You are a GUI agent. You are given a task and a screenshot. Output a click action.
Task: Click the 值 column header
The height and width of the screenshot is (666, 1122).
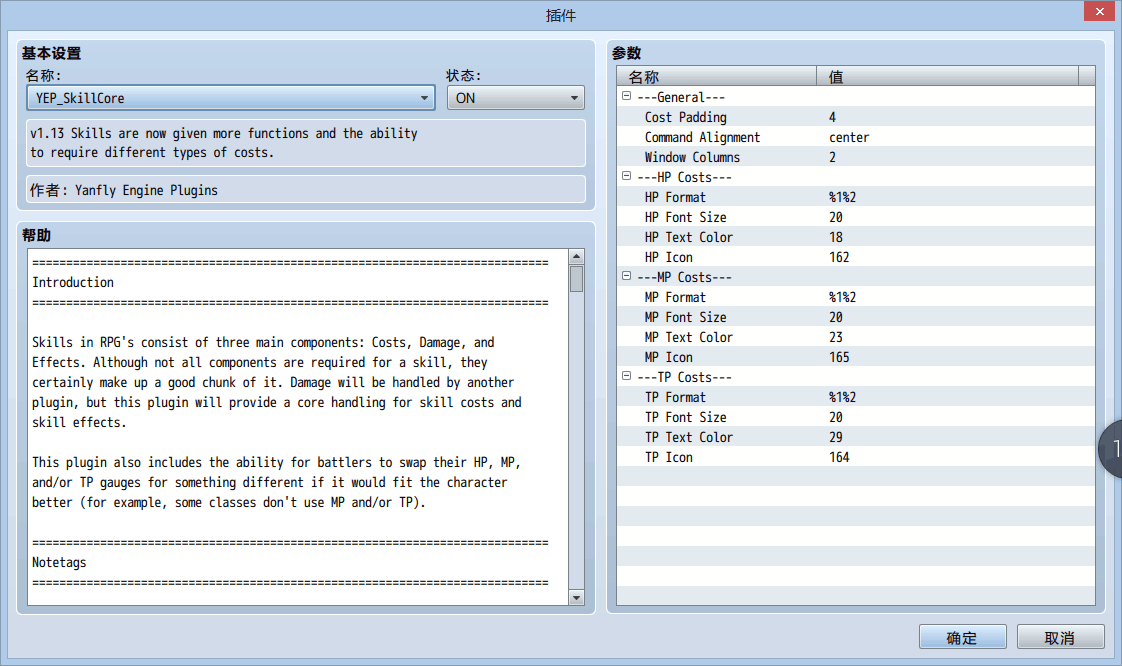(947, 76)
